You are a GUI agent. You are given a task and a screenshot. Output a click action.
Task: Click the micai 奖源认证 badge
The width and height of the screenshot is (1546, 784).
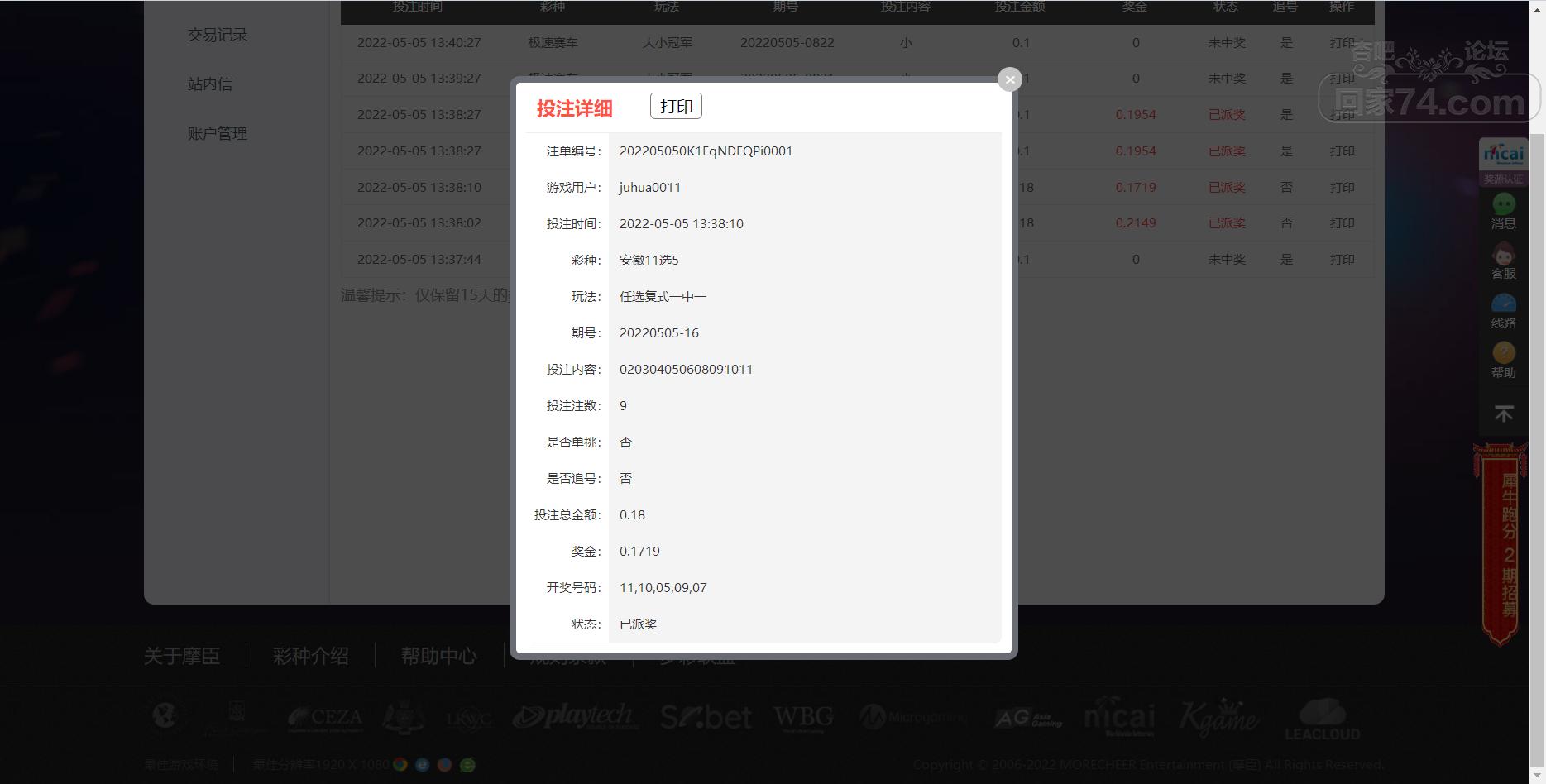(1503, 162)
